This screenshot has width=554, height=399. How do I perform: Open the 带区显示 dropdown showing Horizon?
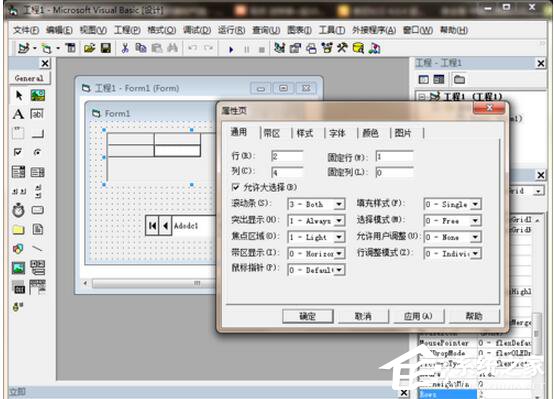338,253
